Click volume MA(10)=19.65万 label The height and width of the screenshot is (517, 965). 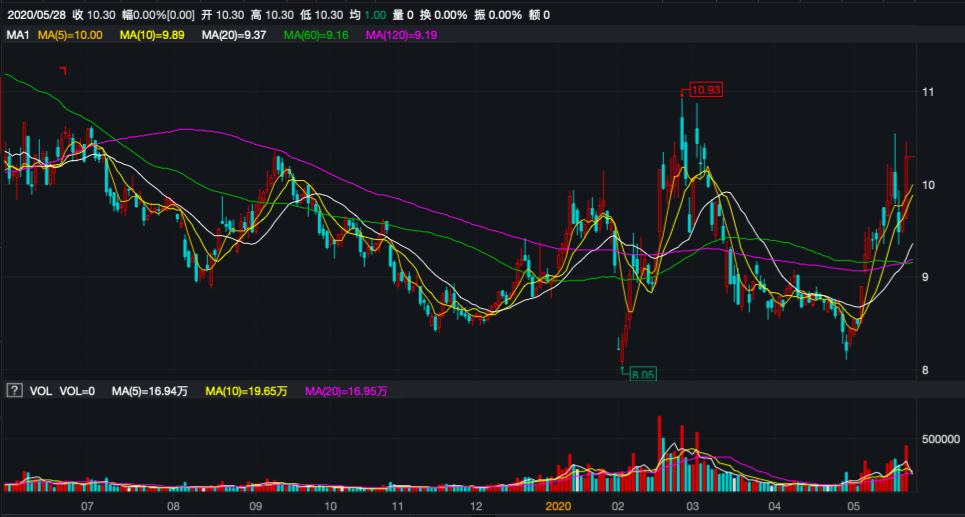point(246,391)
